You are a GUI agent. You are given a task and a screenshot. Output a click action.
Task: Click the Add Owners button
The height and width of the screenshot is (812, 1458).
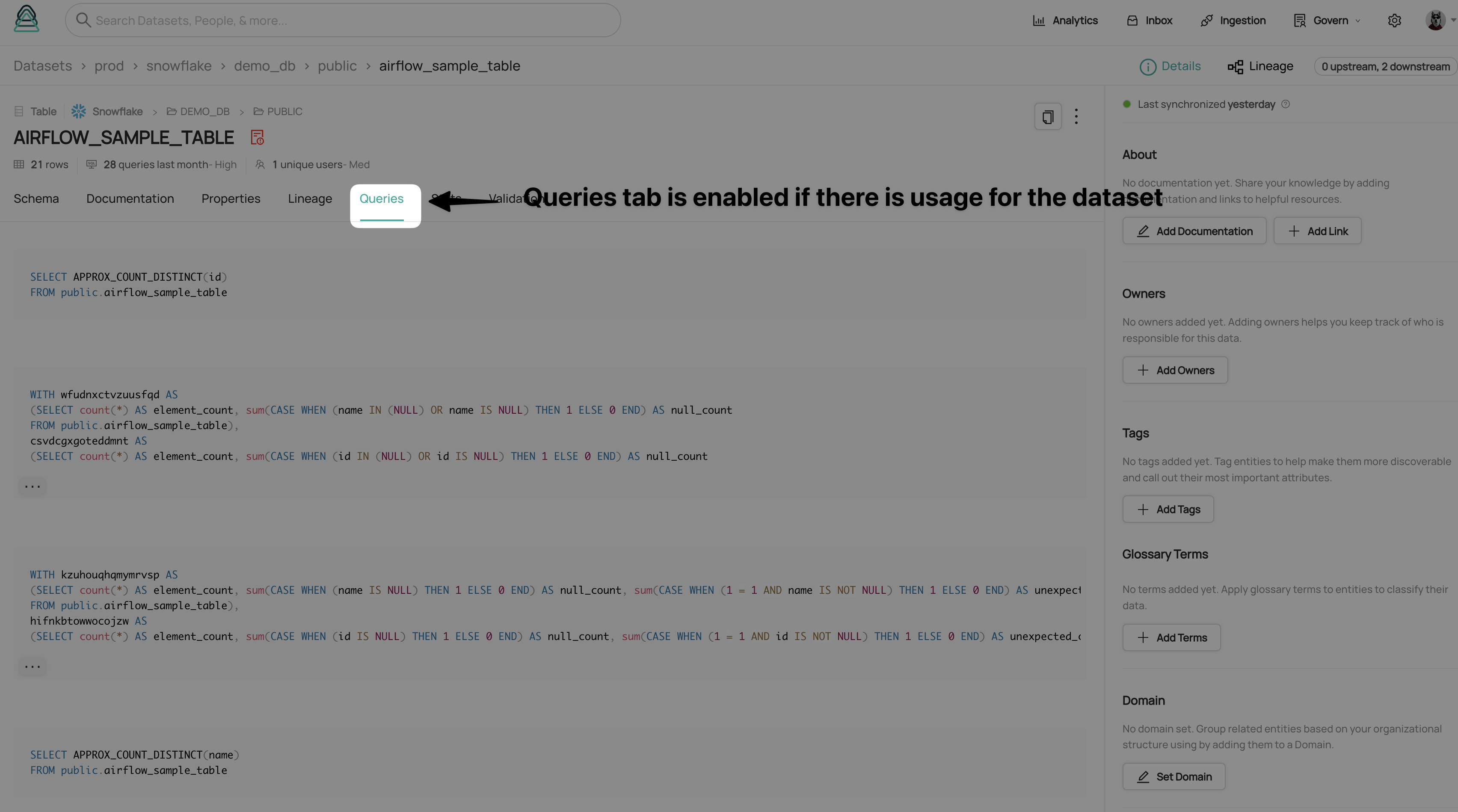point(1175,370)
